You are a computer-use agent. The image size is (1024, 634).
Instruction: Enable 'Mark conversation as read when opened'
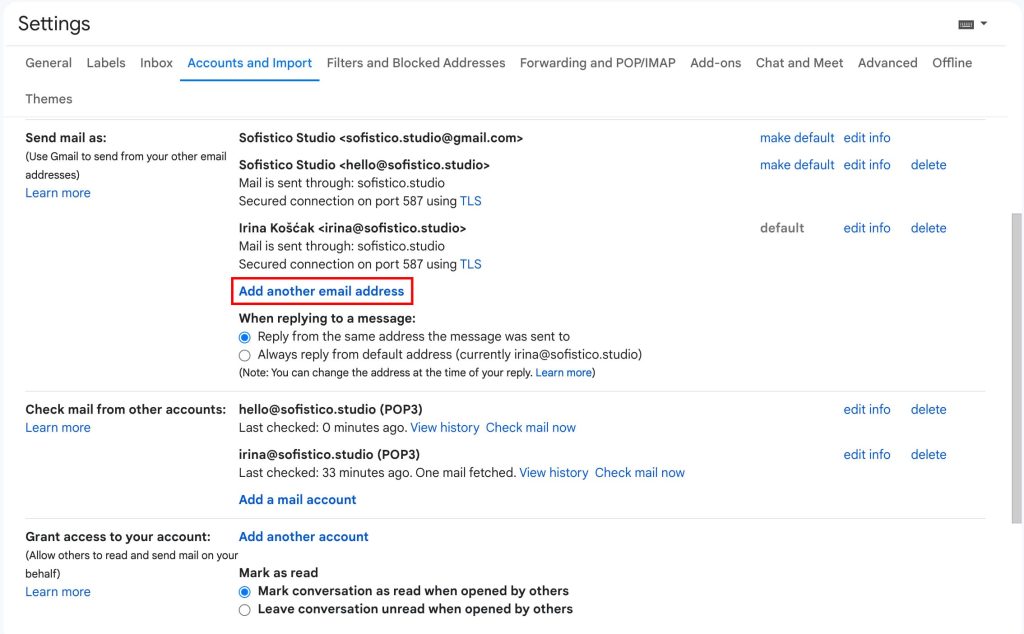pyautogui.click(x=245, y=592)
